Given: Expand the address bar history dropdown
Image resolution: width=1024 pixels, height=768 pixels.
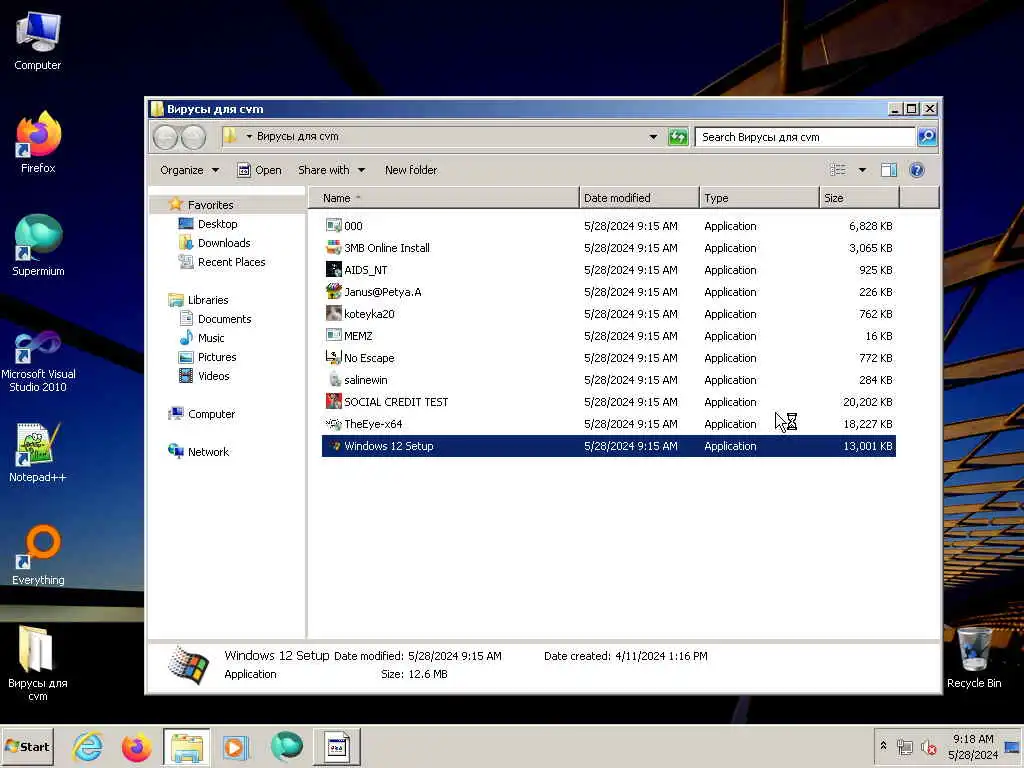Looking at the screenshot, I should point(653,136).
